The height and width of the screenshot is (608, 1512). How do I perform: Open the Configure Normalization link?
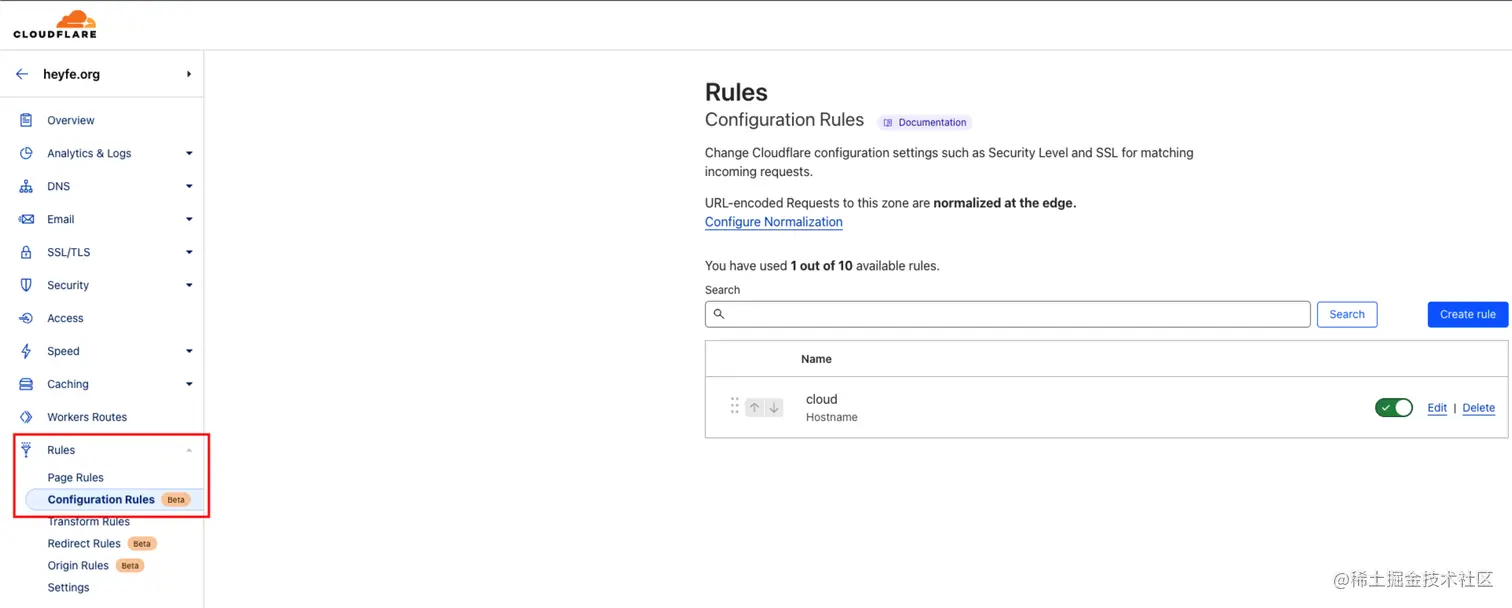tap(773, 222)
